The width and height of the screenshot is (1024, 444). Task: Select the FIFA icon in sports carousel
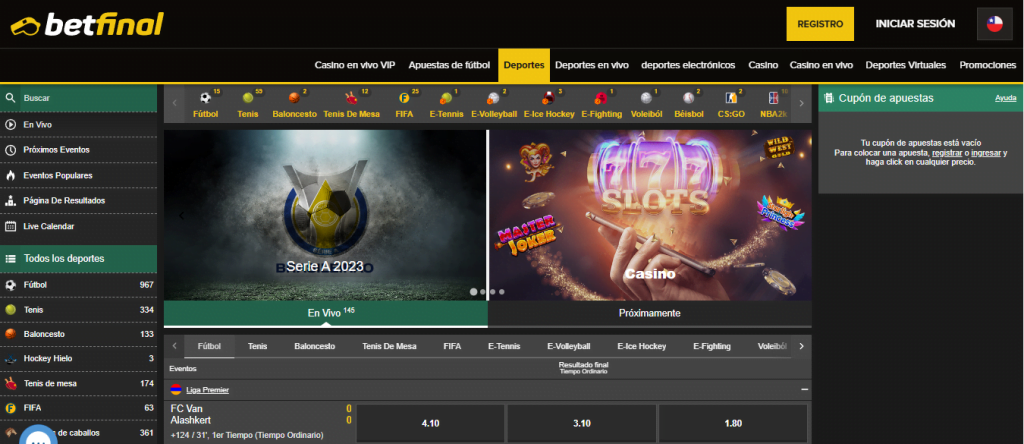click(404, 99)
